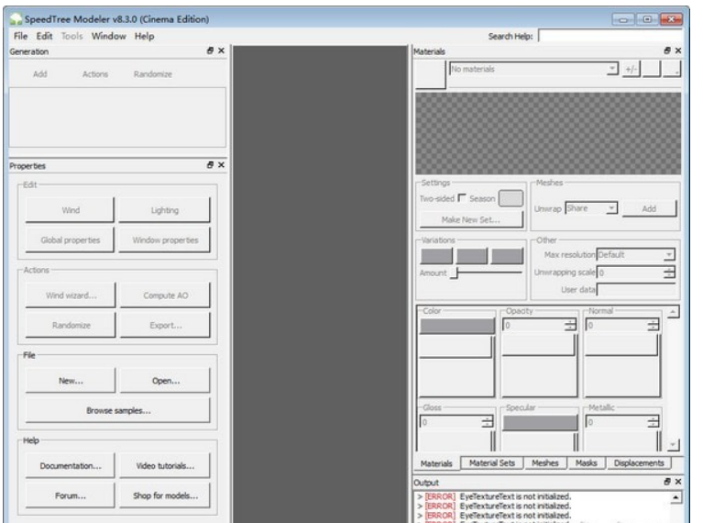The height and width of the screenshot is (523, 703).
Task: Launch the Wind wizard...
Action: click(x=70, y=295)
